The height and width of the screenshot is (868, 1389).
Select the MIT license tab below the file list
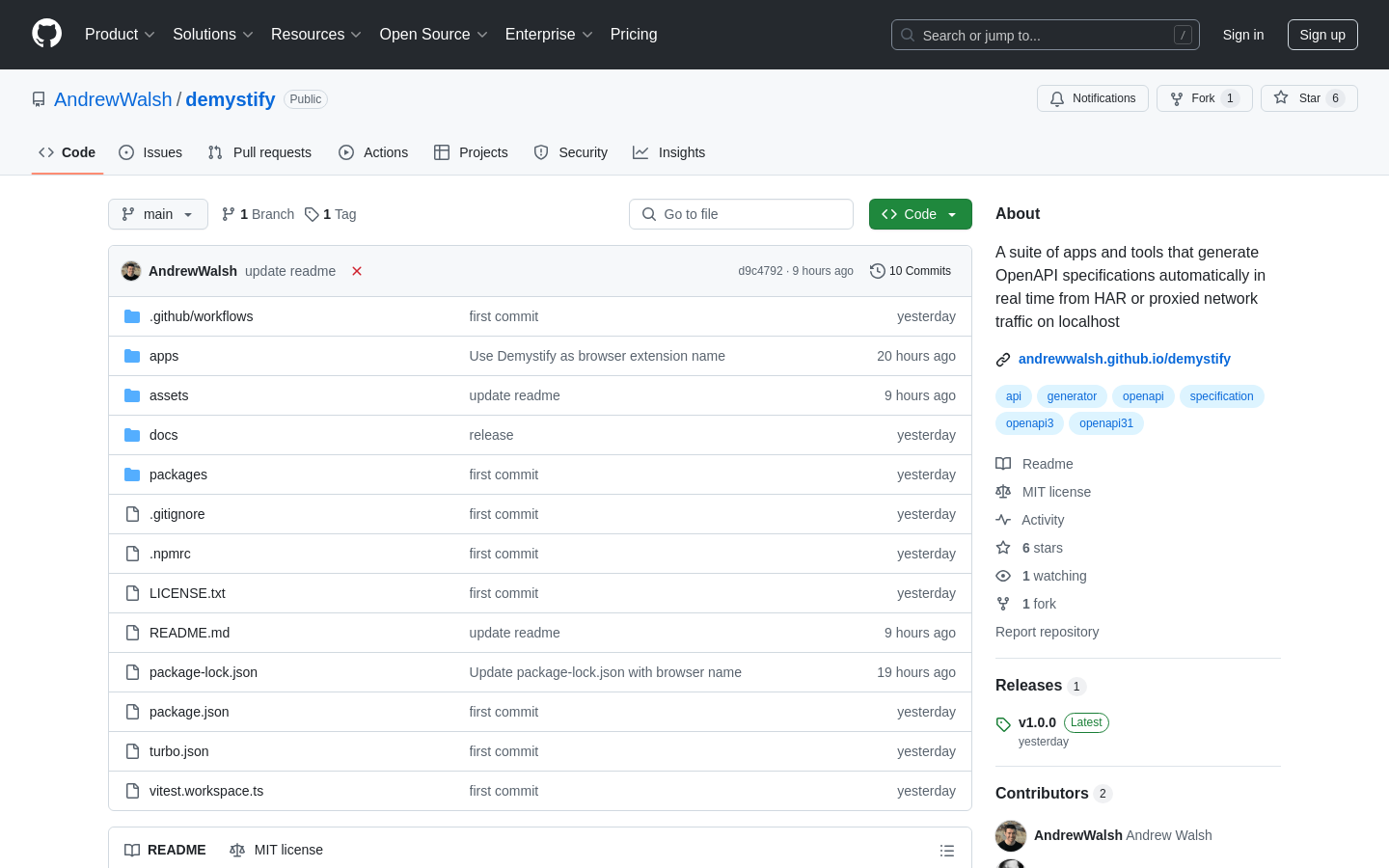(x=276, y=850)
